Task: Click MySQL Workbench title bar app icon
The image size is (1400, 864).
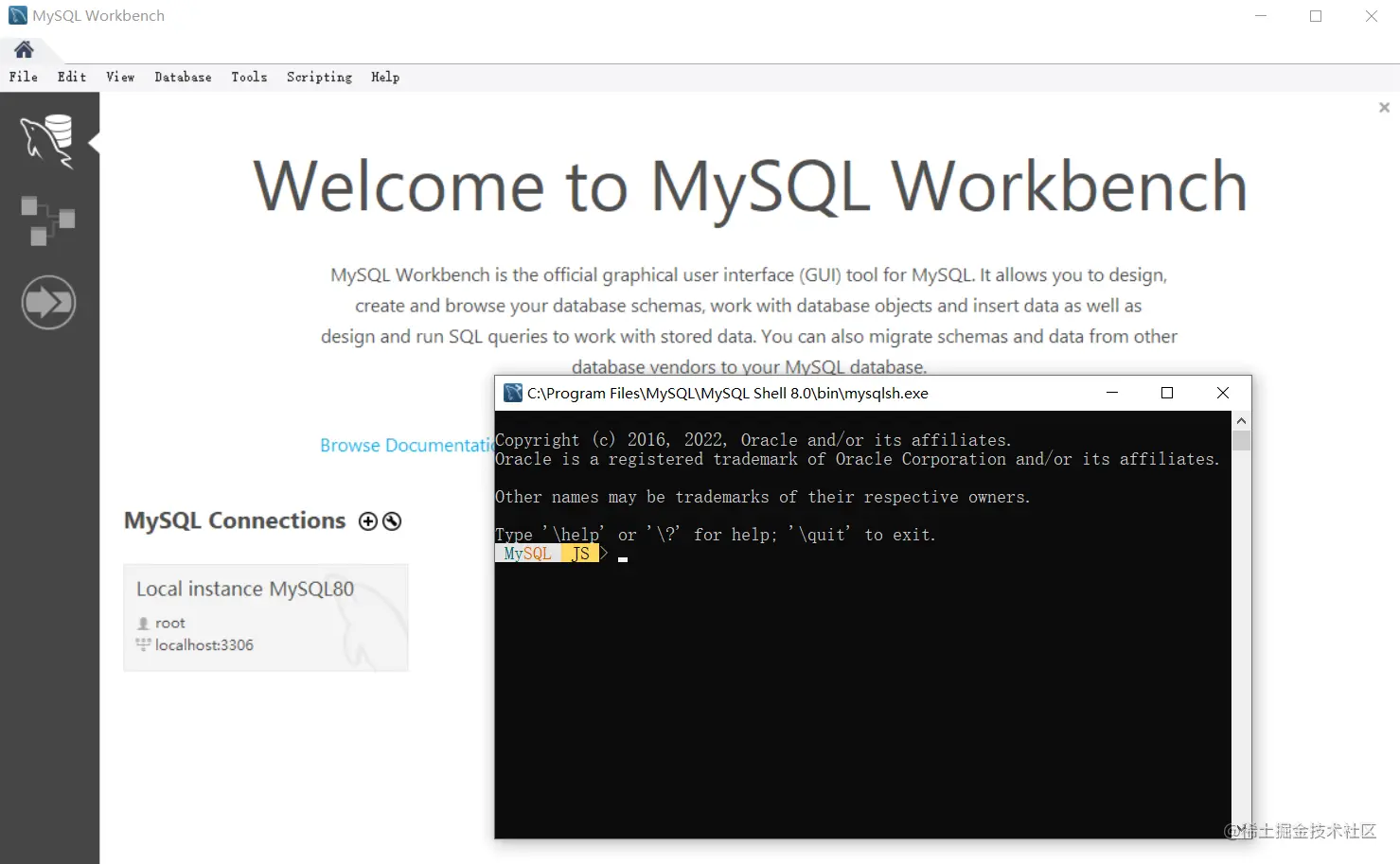Action: pyautogui.click(x=18, y=16)
